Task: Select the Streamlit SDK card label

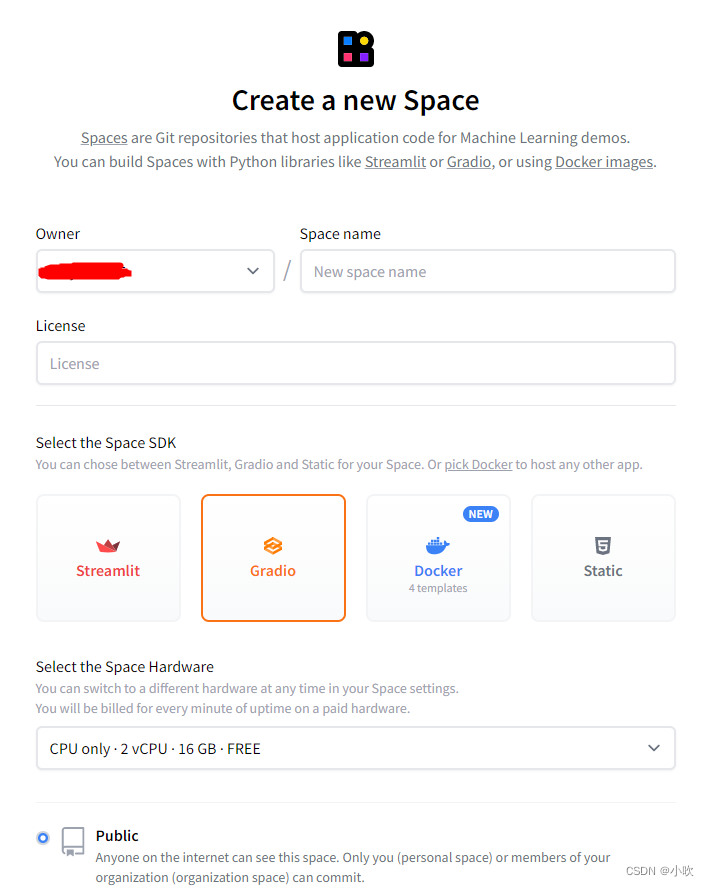Action: (108, 571)
